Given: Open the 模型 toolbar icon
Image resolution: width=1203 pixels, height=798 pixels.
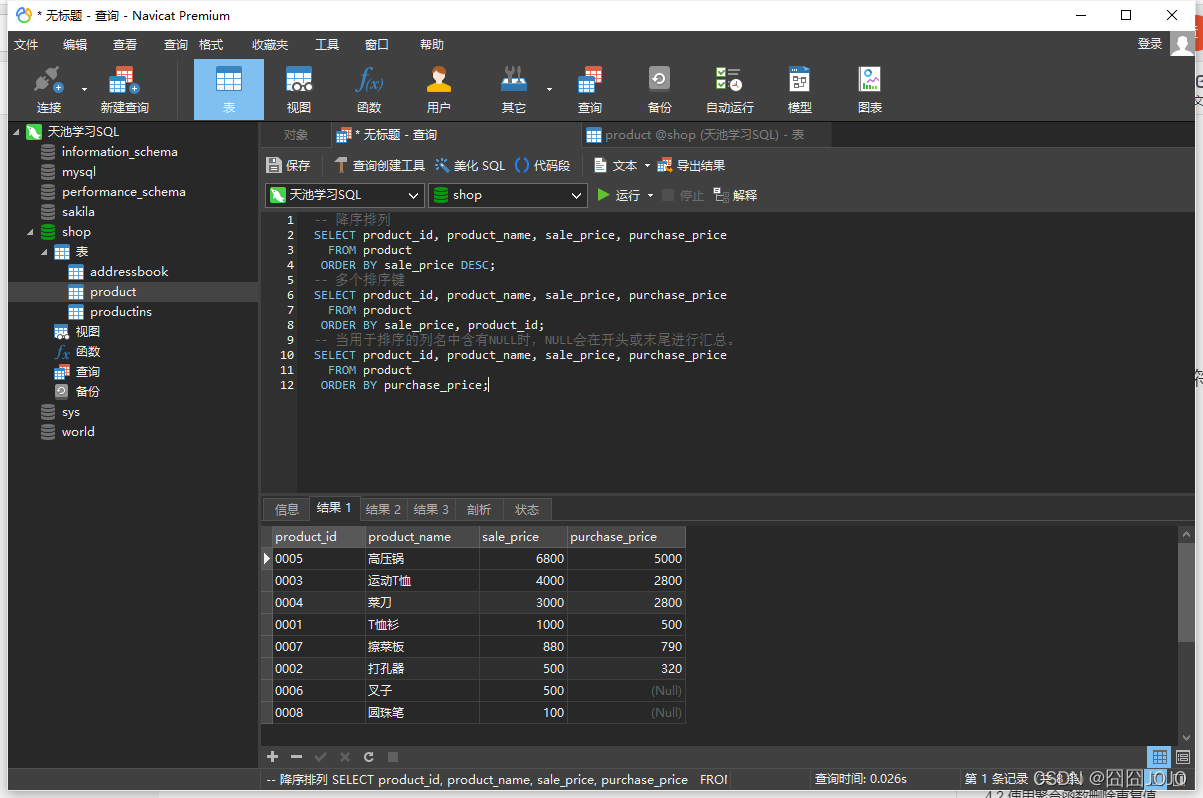Looking at the screenshot, I should tap(800, 89).
